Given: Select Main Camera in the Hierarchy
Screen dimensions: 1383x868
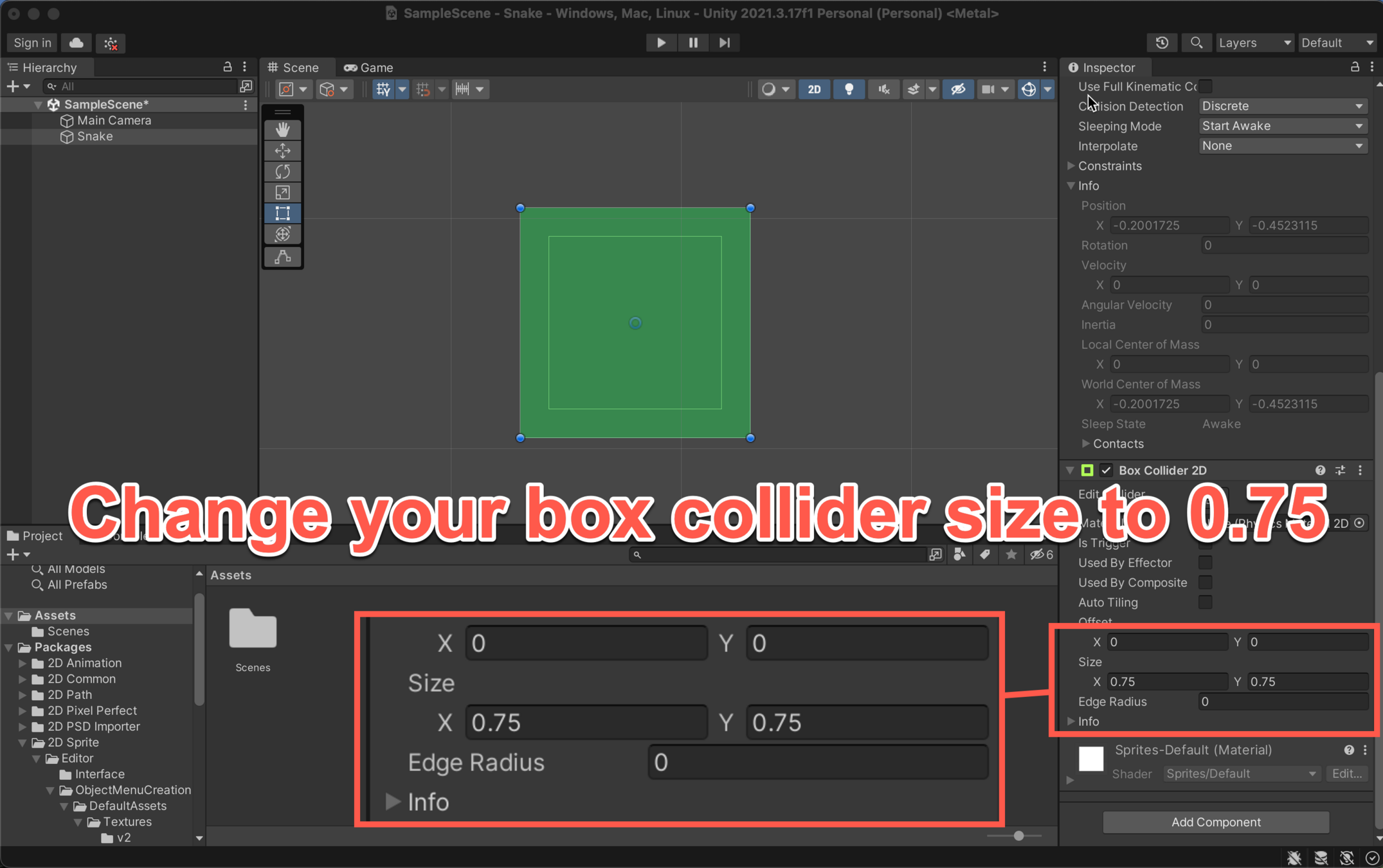Looking at the screenshot, I should click(x=114, y=120).
